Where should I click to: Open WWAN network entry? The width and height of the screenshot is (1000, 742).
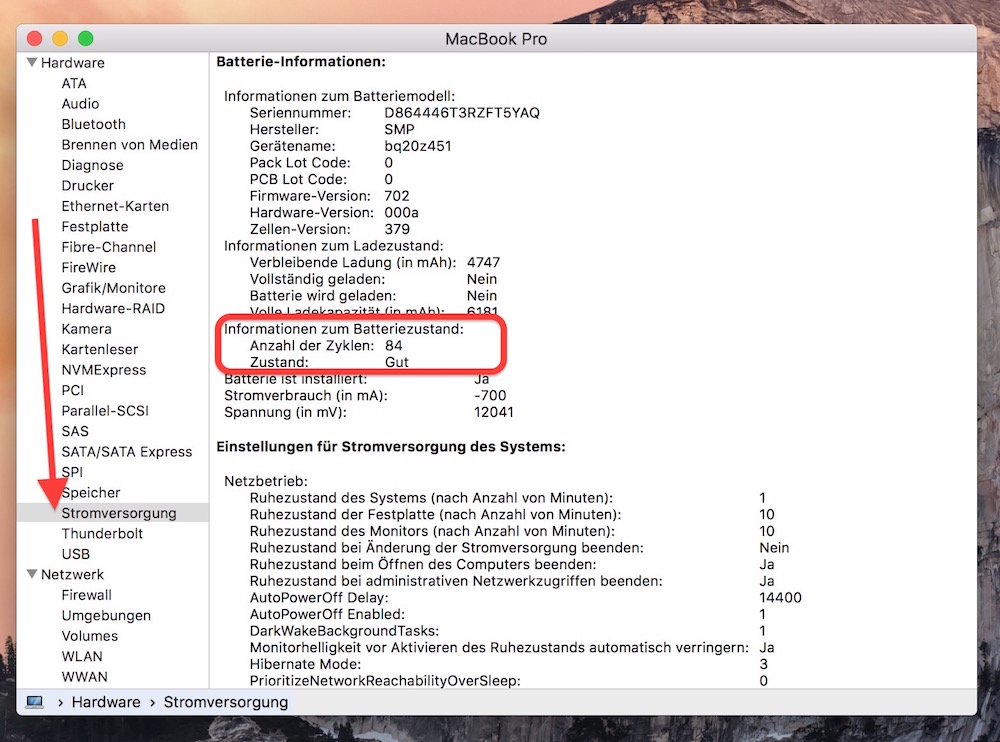coord(85,677)
